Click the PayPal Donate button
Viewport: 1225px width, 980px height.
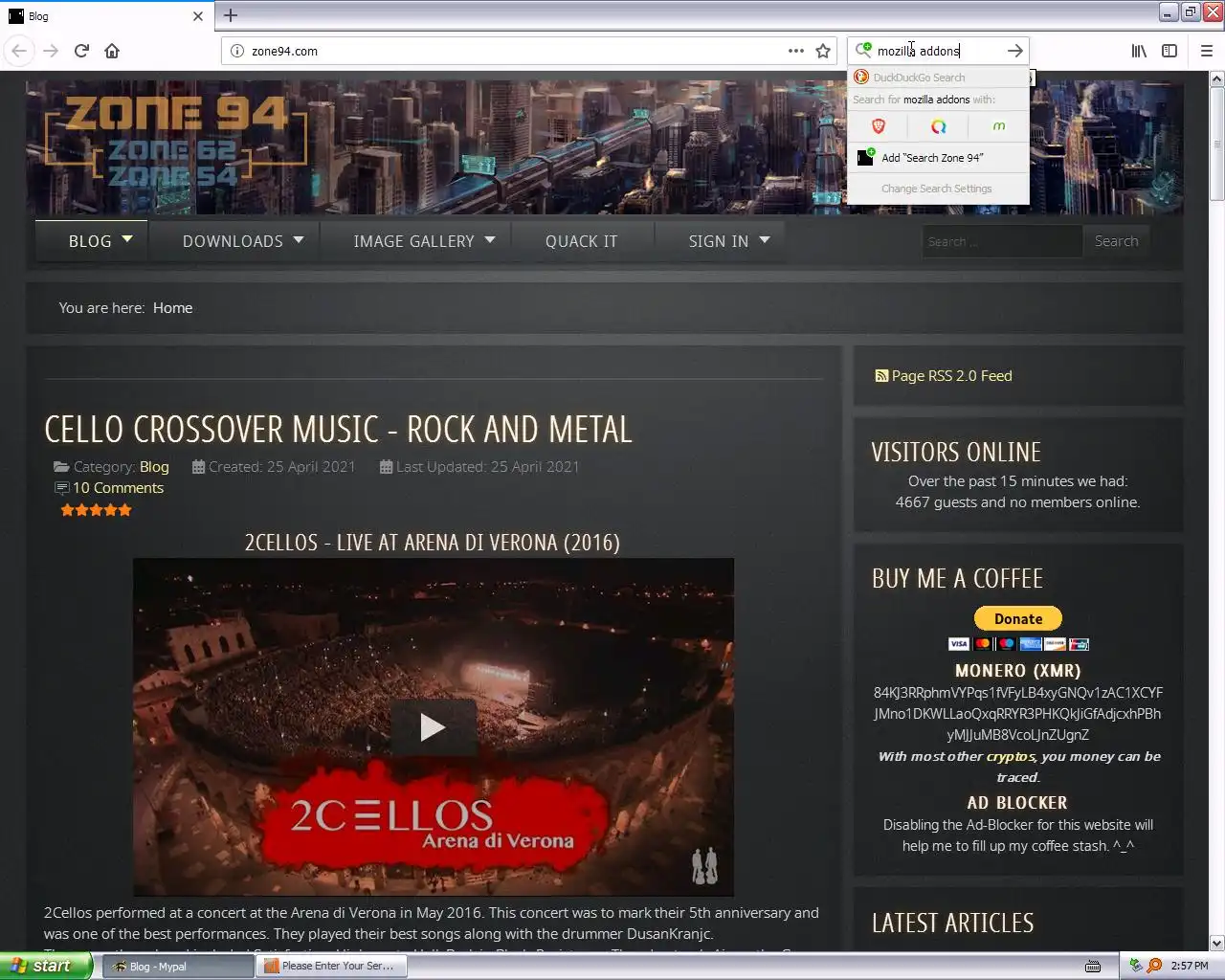click(x=1018, y=619)
